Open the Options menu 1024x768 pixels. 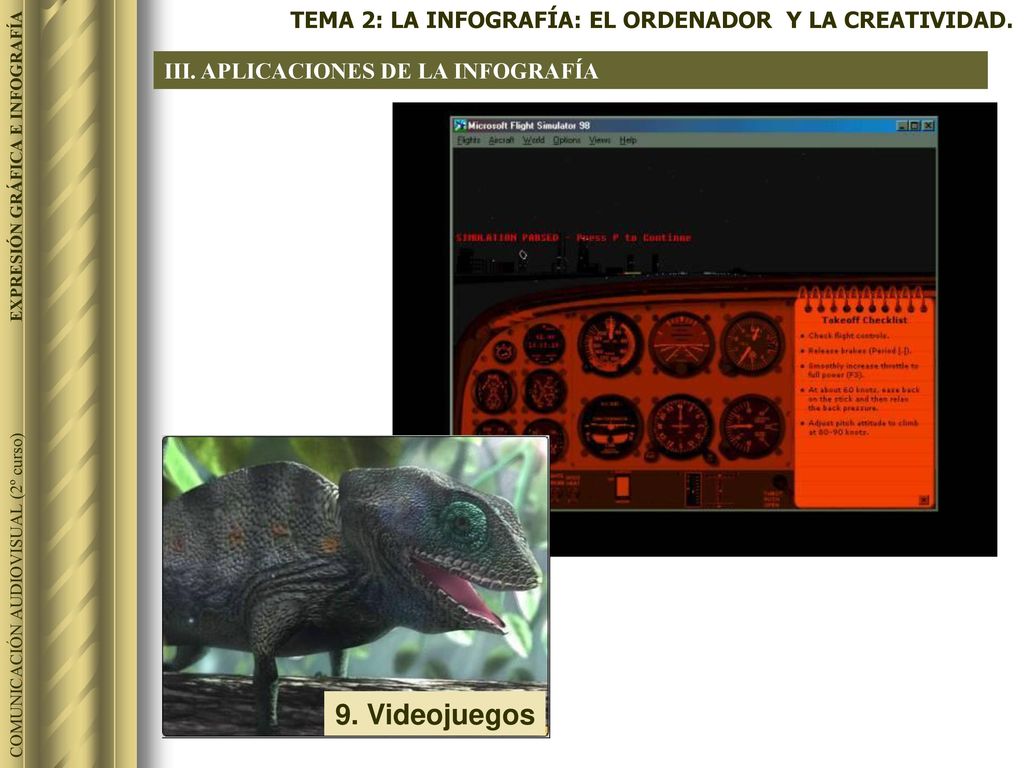click(x=567, y=140)
